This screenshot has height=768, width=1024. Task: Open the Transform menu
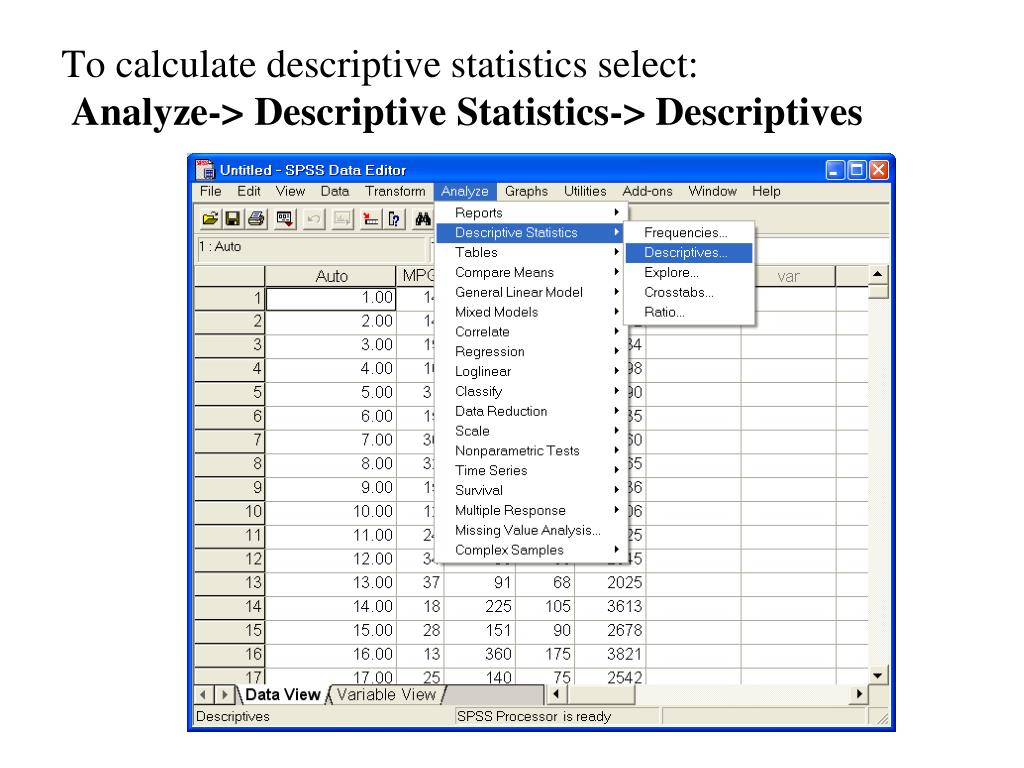(395, 191)
